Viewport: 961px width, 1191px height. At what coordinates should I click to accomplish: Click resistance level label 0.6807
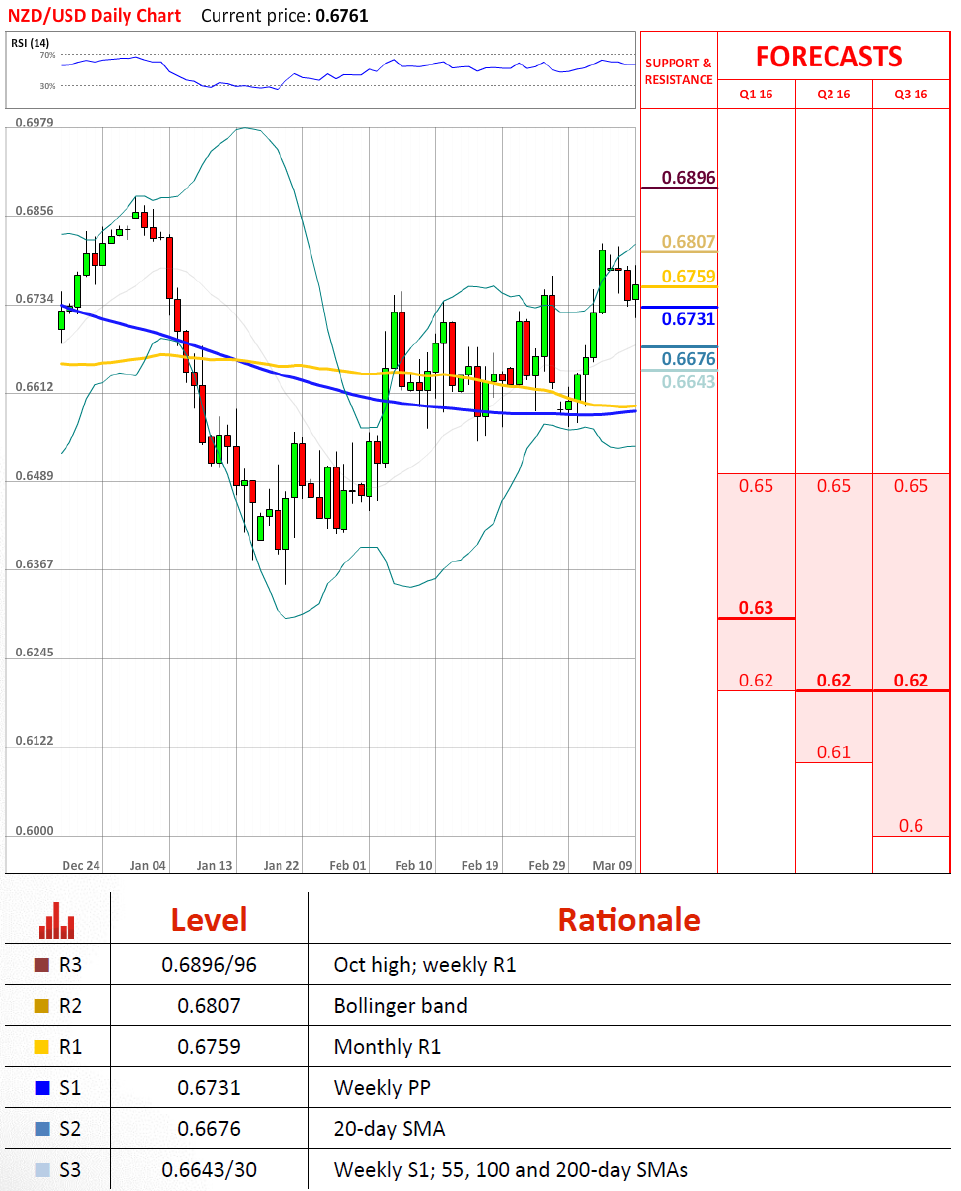tap(688, 242)
